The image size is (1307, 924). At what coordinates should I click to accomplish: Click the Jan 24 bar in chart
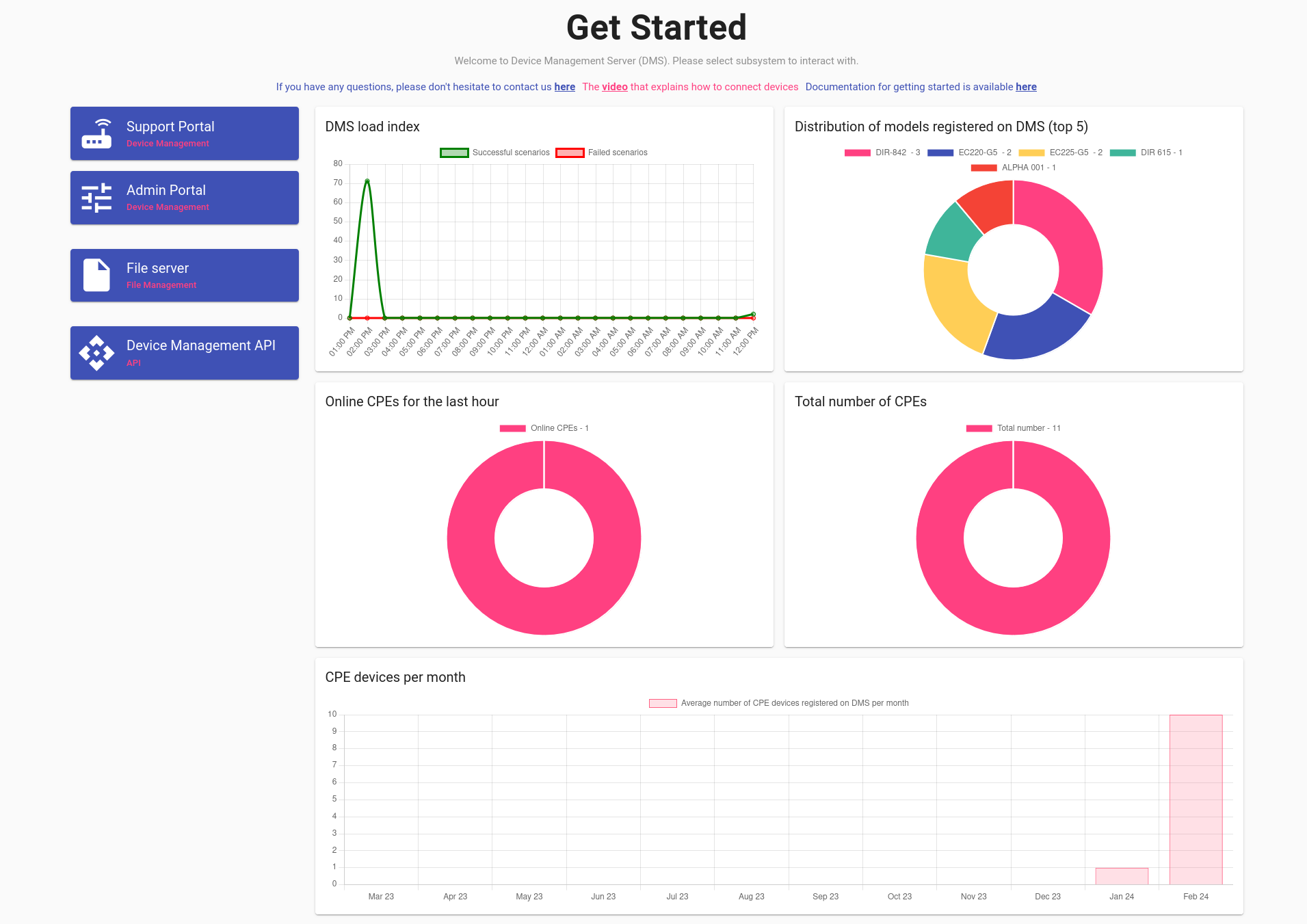1122,876
